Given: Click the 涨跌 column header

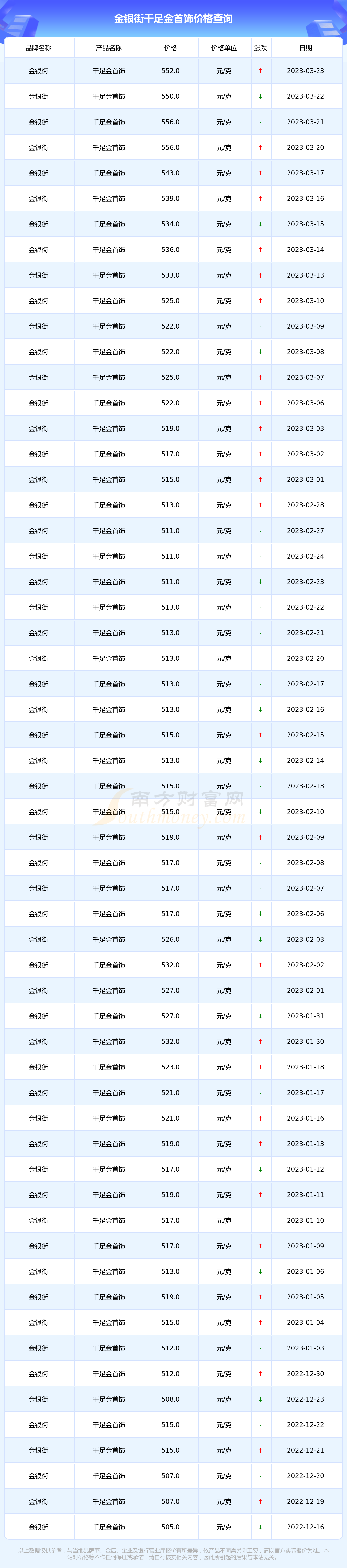Looking at the screenshot, I should pyautogui.click(x=260, y=48).
